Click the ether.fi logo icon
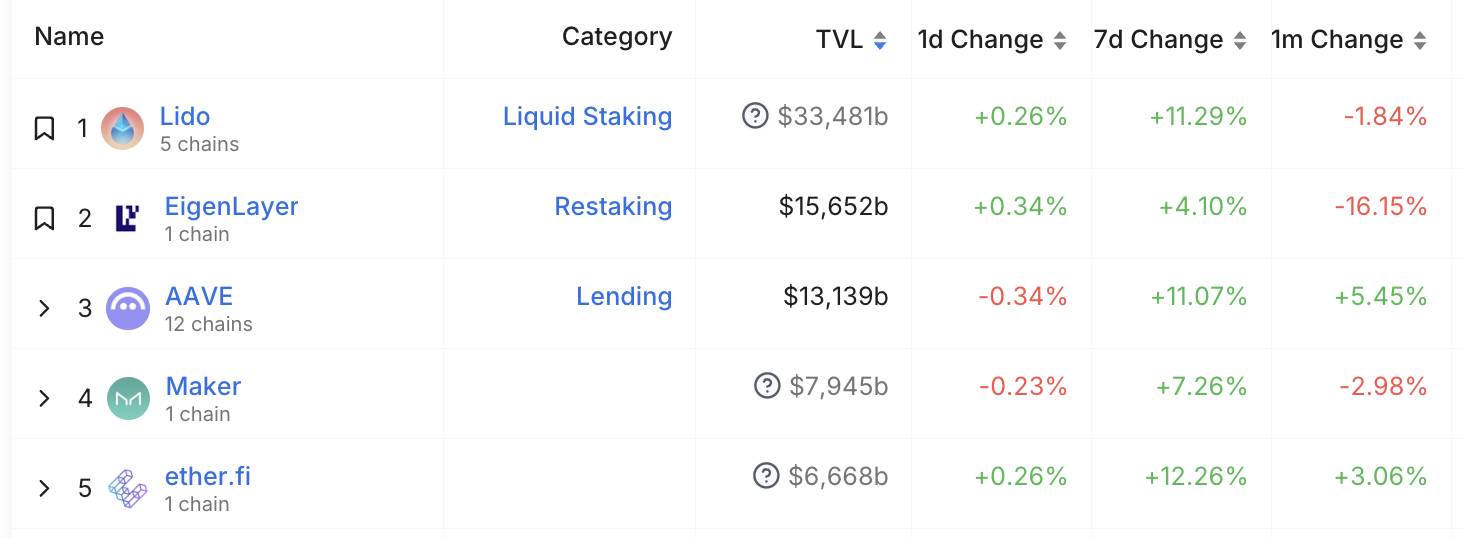 (x=127, y=488)
